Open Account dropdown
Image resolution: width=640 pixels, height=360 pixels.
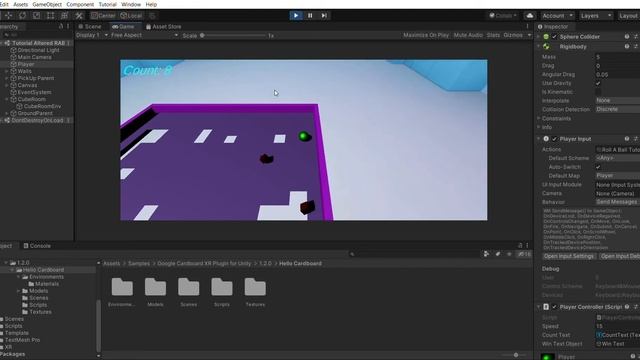point(557,16)
